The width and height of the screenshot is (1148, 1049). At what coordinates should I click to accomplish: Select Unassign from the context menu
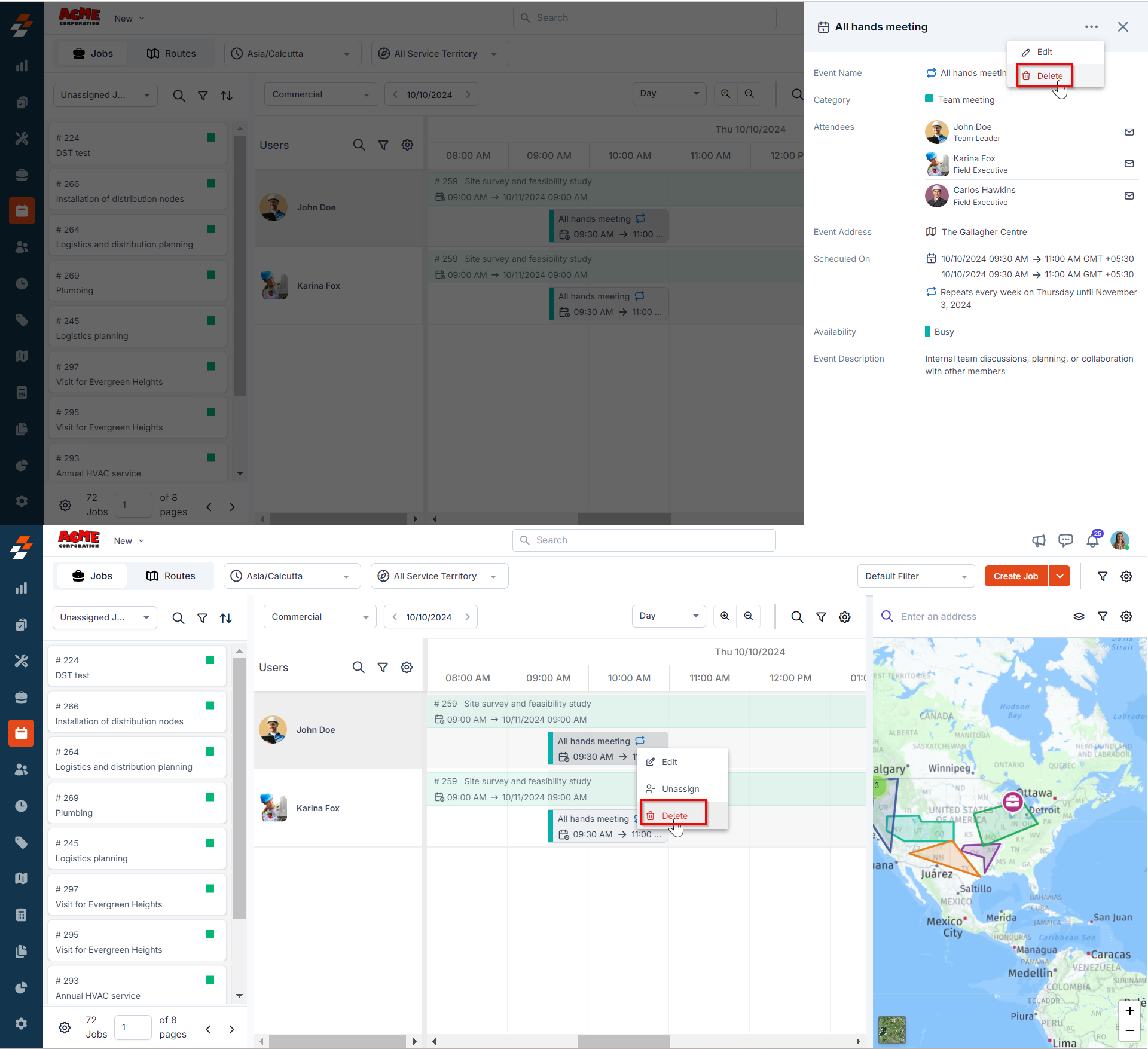pyautogui.click(x=680, y=789)
